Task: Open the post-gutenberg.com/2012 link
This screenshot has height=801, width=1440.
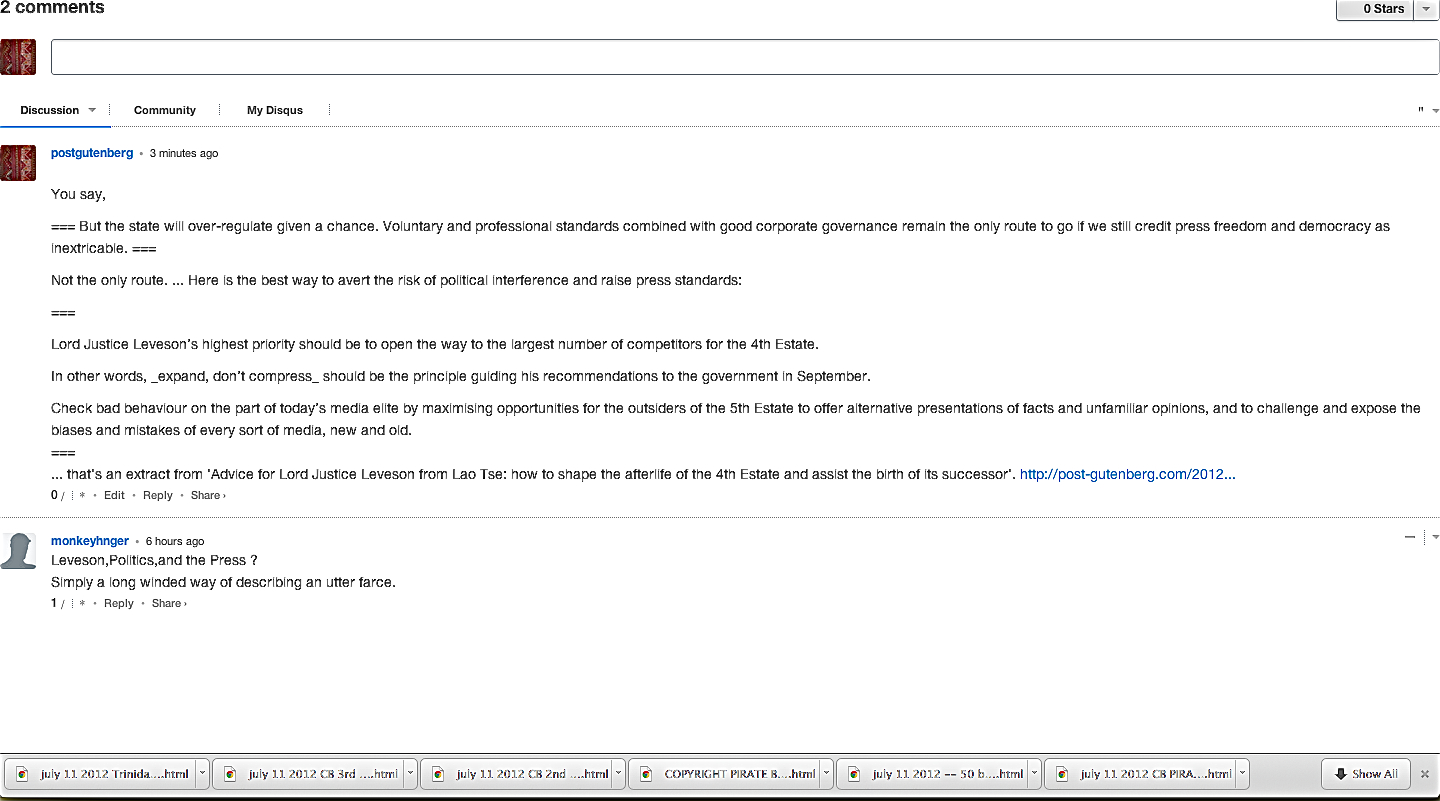Action: coord(1127,474)
